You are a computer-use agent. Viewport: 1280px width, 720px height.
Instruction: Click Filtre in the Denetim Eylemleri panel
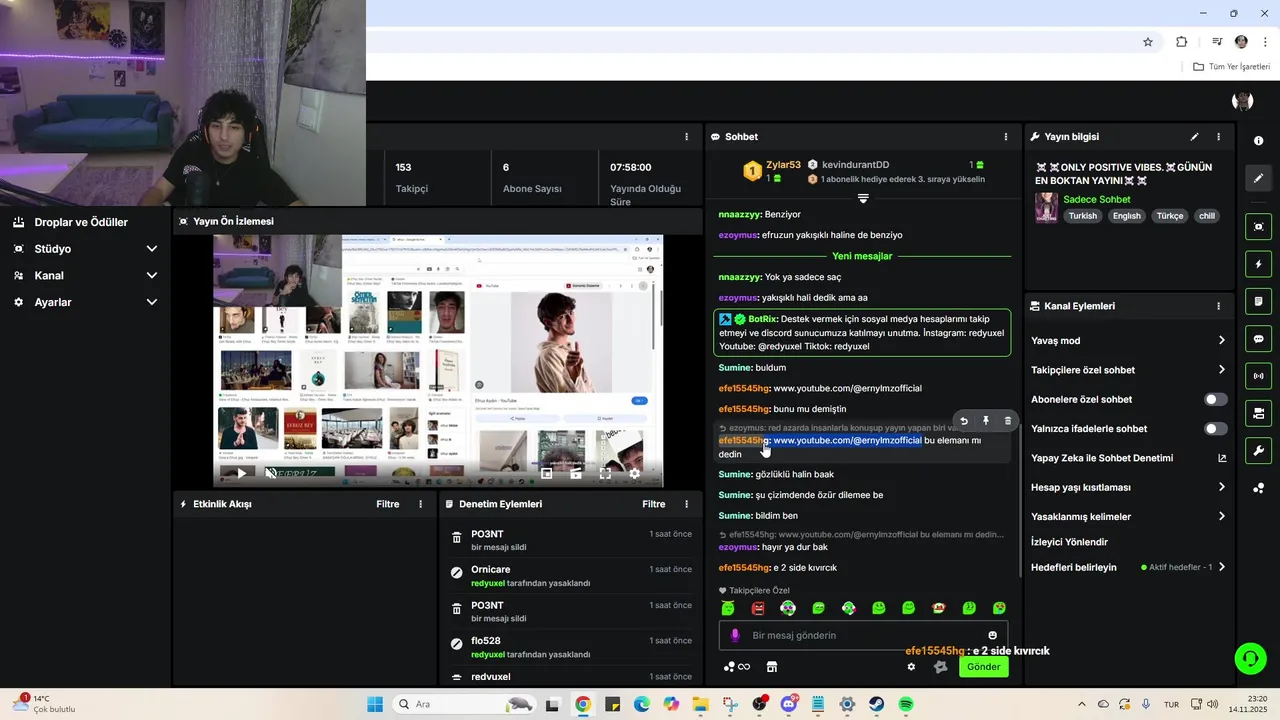(654, 504)
